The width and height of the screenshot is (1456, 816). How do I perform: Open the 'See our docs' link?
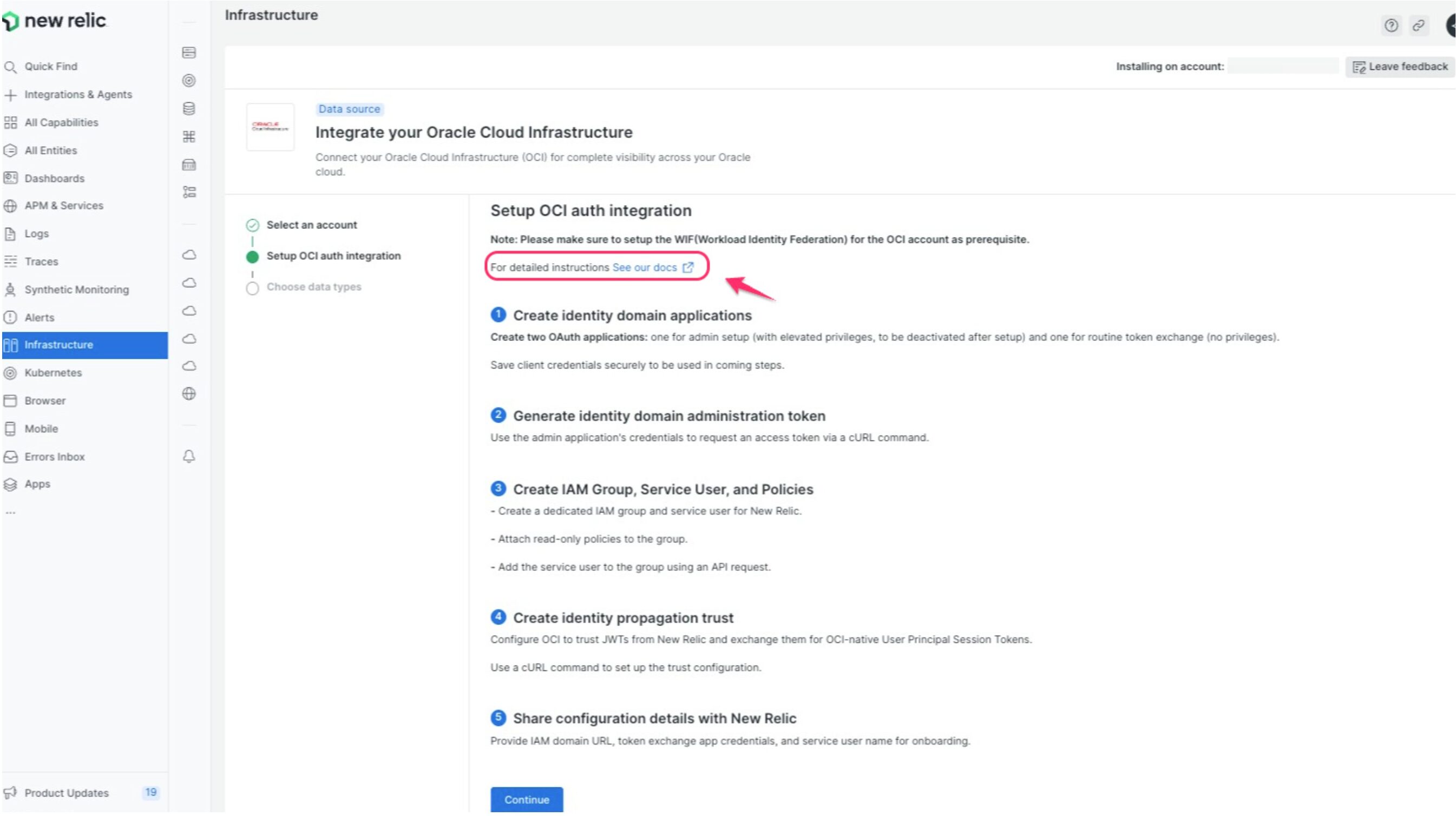644,267
